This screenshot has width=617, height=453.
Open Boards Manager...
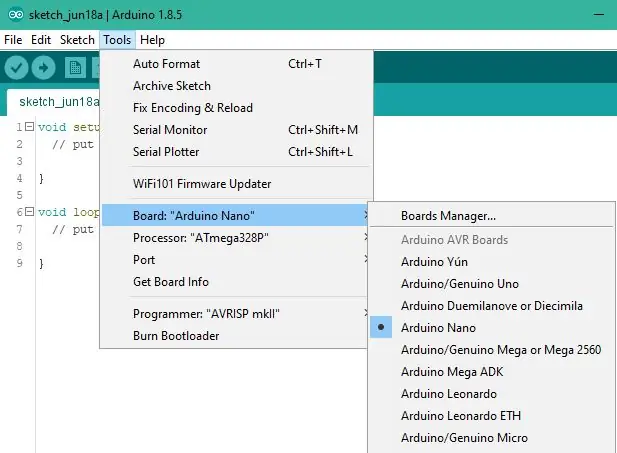(x=492, y=216)
